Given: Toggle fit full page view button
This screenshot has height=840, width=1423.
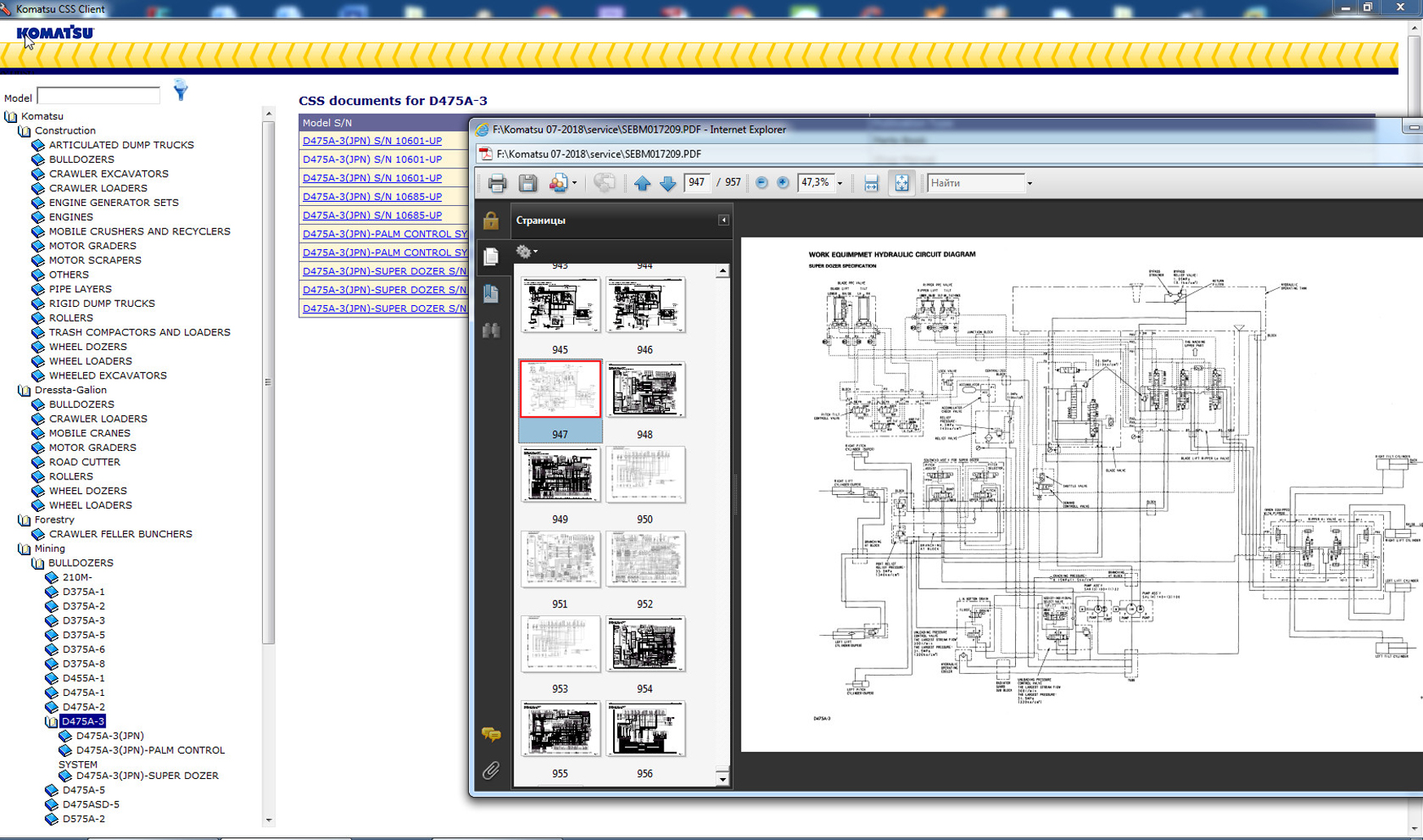Looking at the screenshot, I should 901,183.
